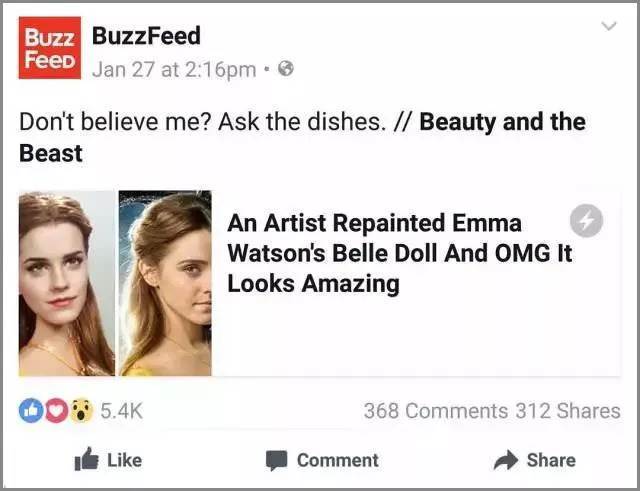This screenshot has width=640, height=491.
Task: Open the Jan 27 at 2:16pm timestamp
Action: (174, 69)
